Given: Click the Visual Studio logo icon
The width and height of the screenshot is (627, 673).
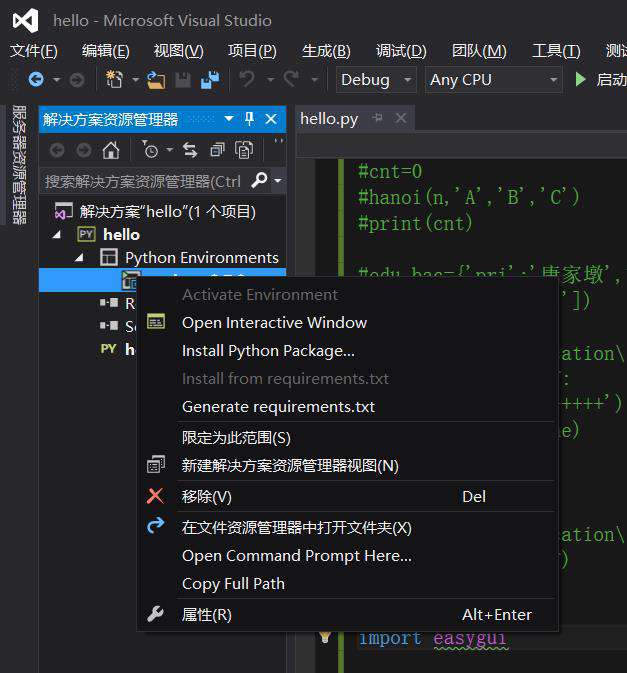Looking at the screenshot, I should point(25,21).
